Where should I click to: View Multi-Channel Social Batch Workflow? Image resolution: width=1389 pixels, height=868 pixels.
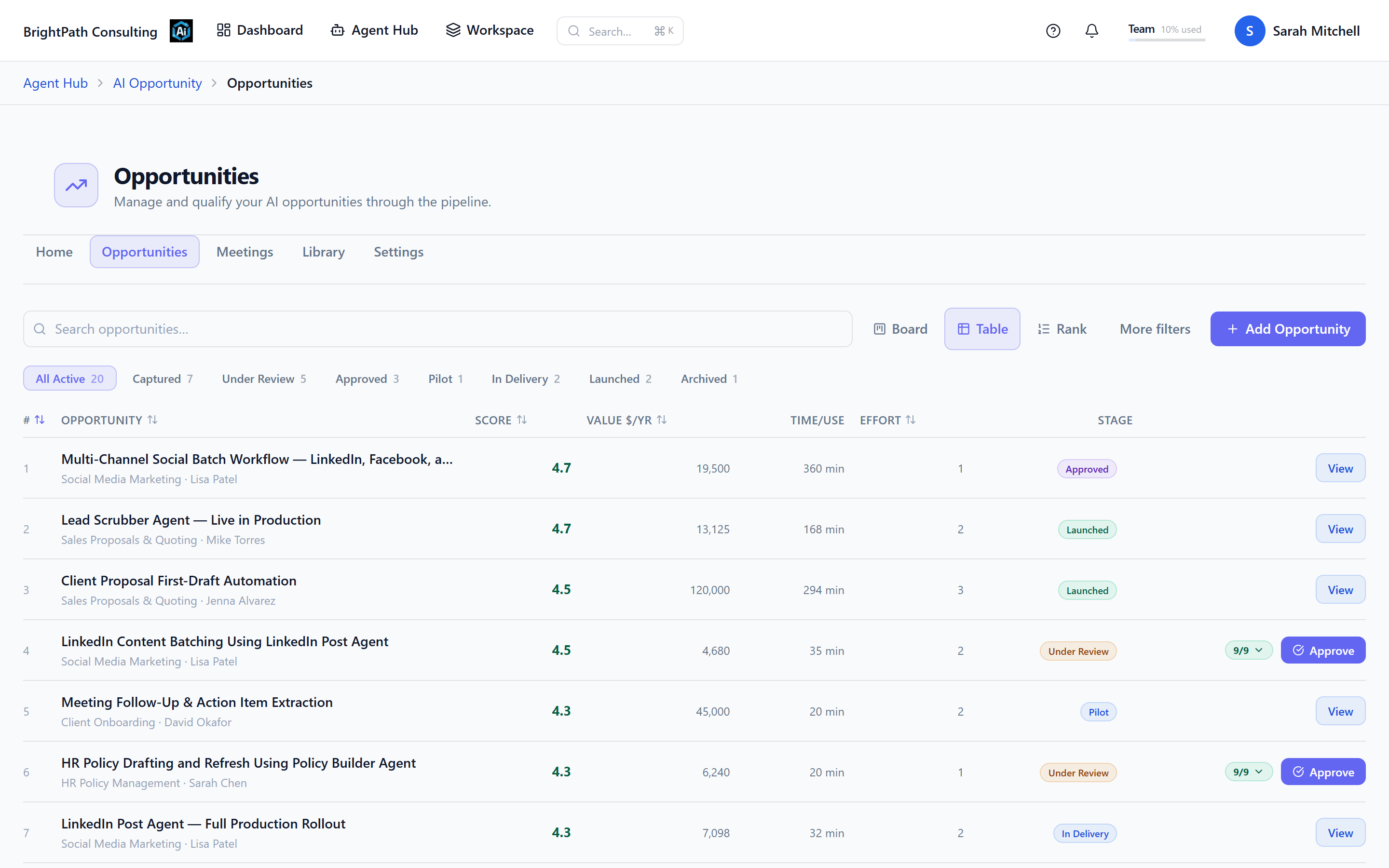1340,468
